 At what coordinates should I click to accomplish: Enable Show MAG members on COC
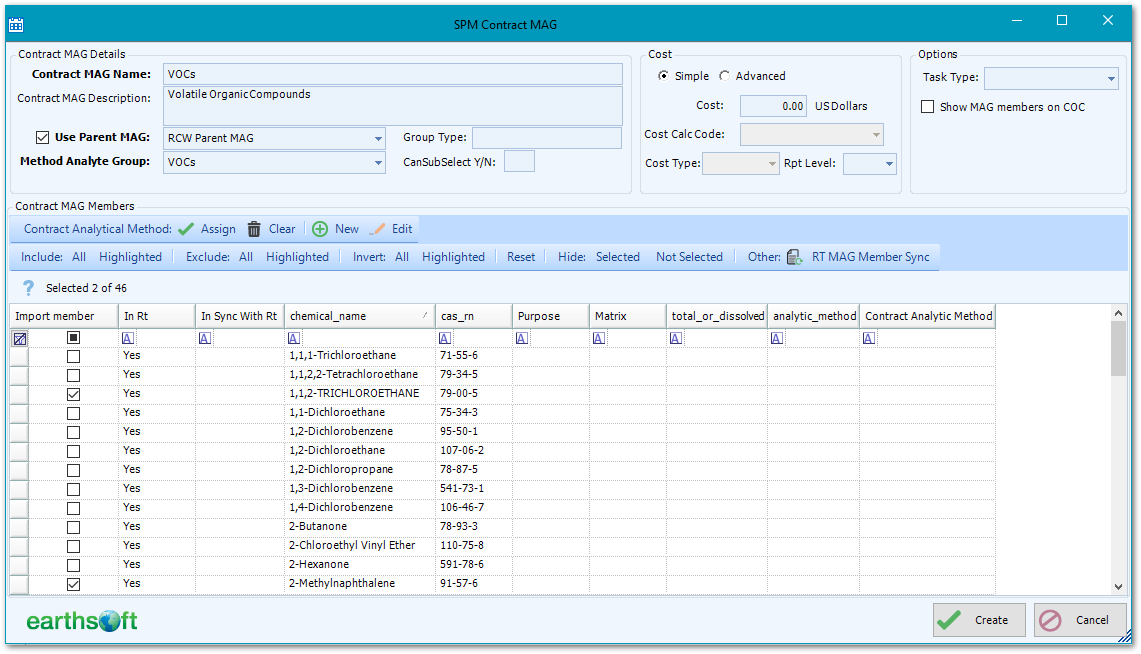pyautogui.click(x=927, y=107)
